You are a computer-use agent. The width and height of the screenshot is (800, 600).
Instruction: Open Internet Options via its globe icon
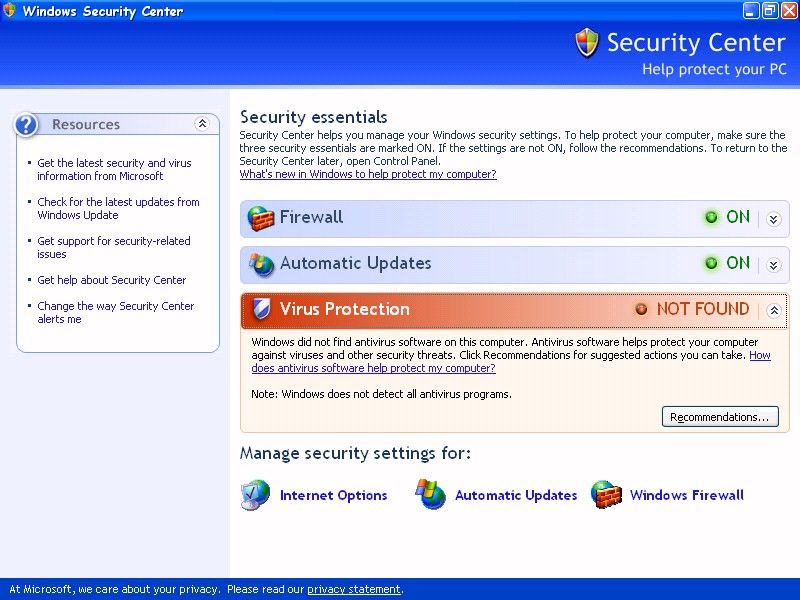[x=255, y=495]
